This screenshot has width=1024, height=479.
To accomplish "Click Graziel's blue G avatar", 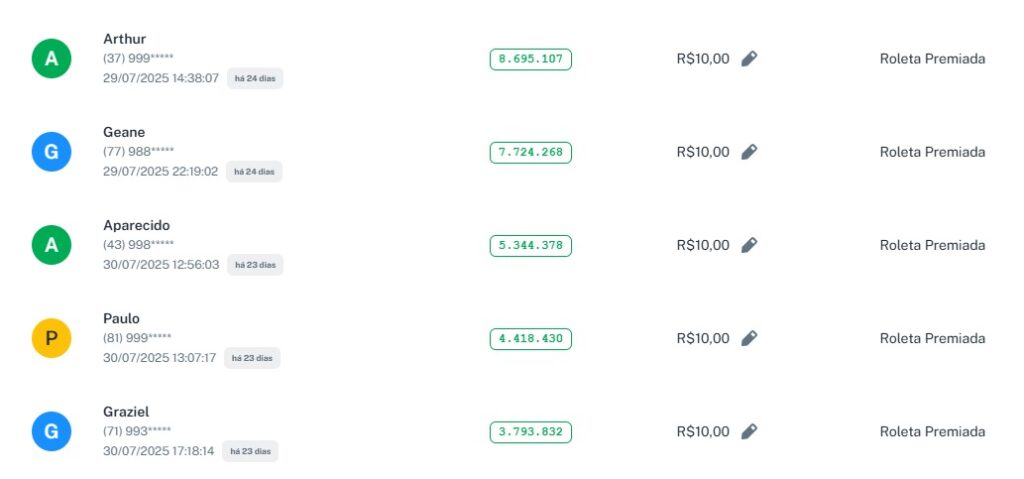I will 51,431.
